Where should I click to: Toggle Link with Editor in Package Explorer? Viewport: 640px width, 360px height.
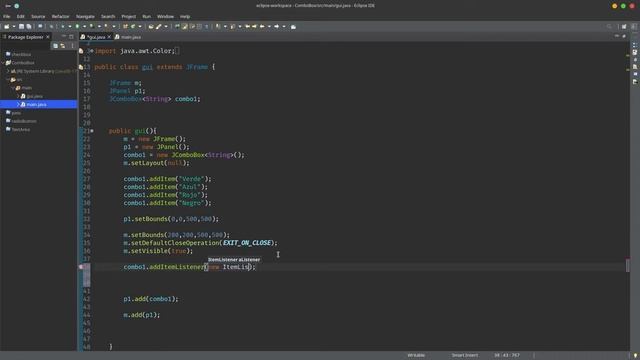pos(62,46)
